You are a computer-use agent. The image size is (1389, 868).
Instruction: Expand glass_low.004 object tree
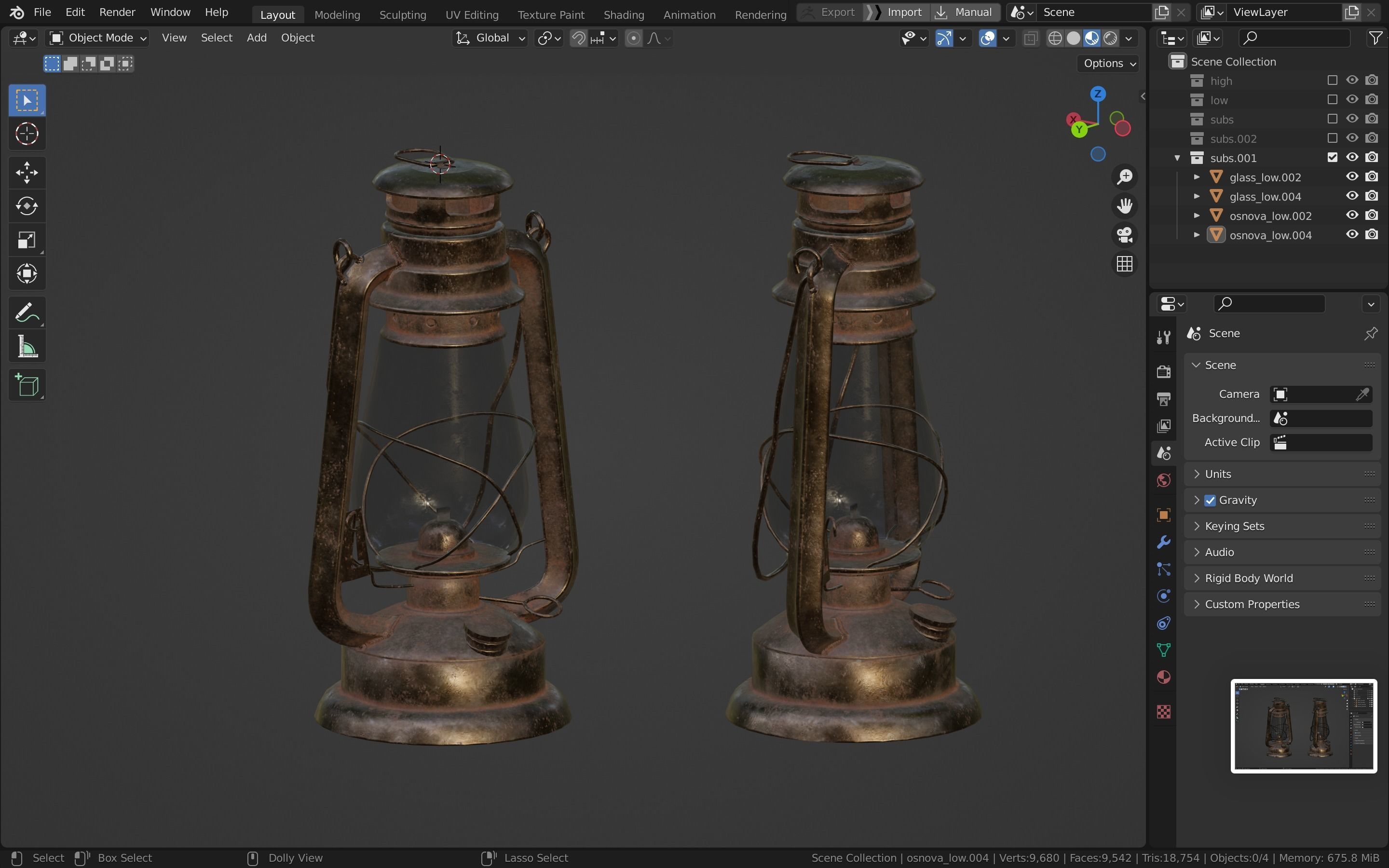1196,196
